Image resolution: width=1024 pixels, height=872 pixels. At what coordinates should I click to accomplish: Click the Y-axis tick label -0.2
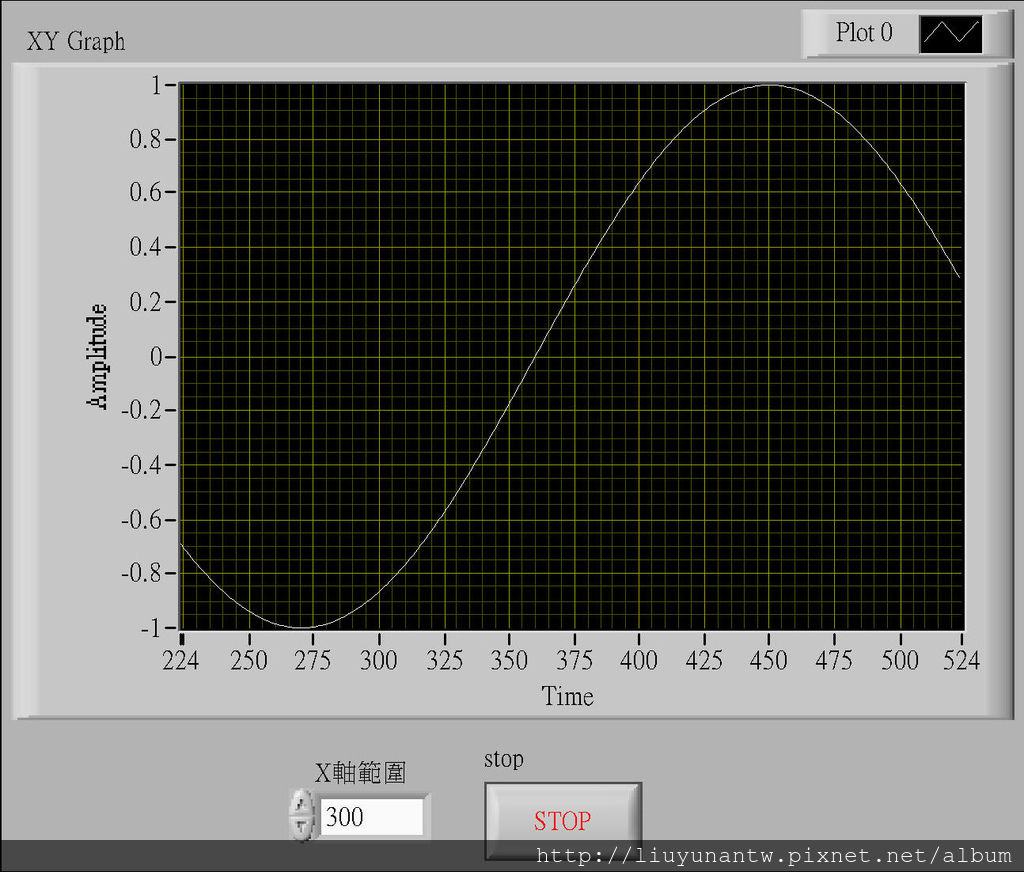[x=140, y=410]
